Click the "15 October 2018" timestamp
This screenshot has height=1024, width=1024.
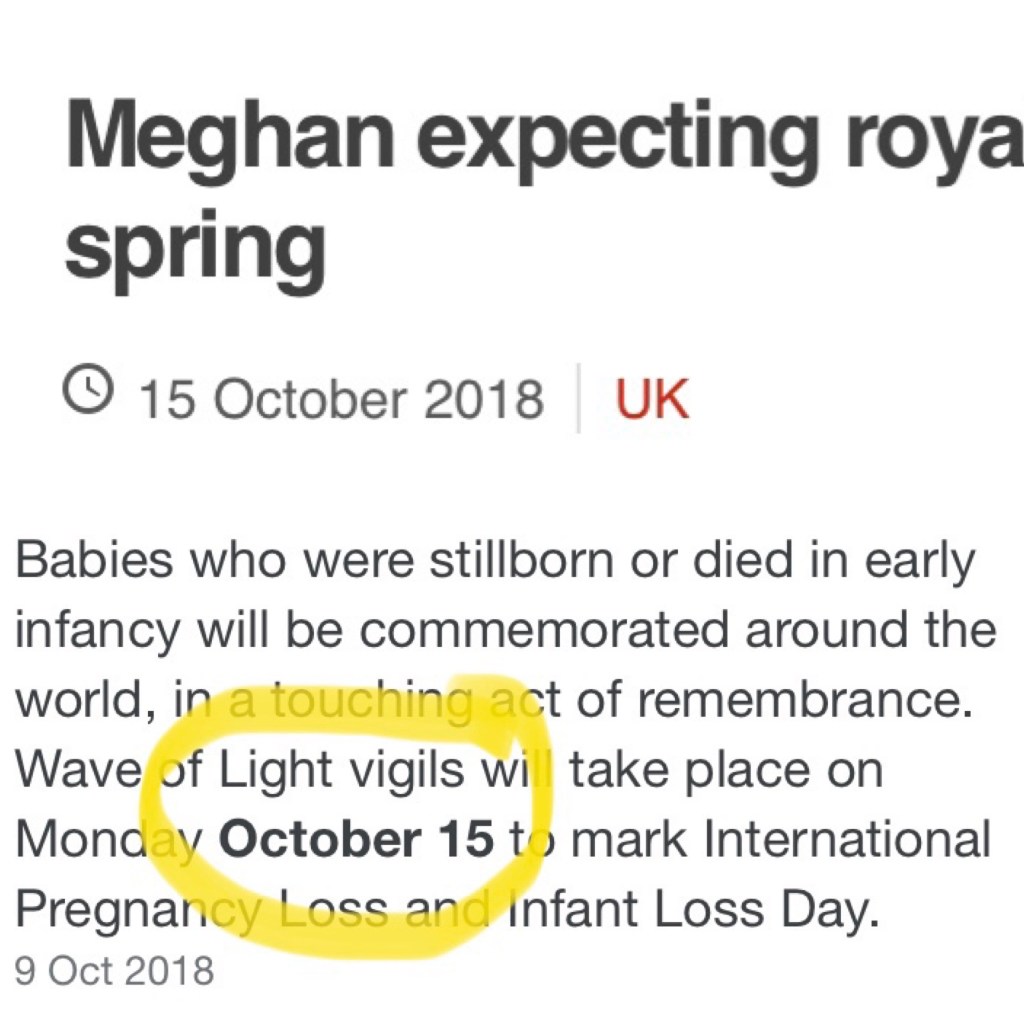[x=341, y=400]
